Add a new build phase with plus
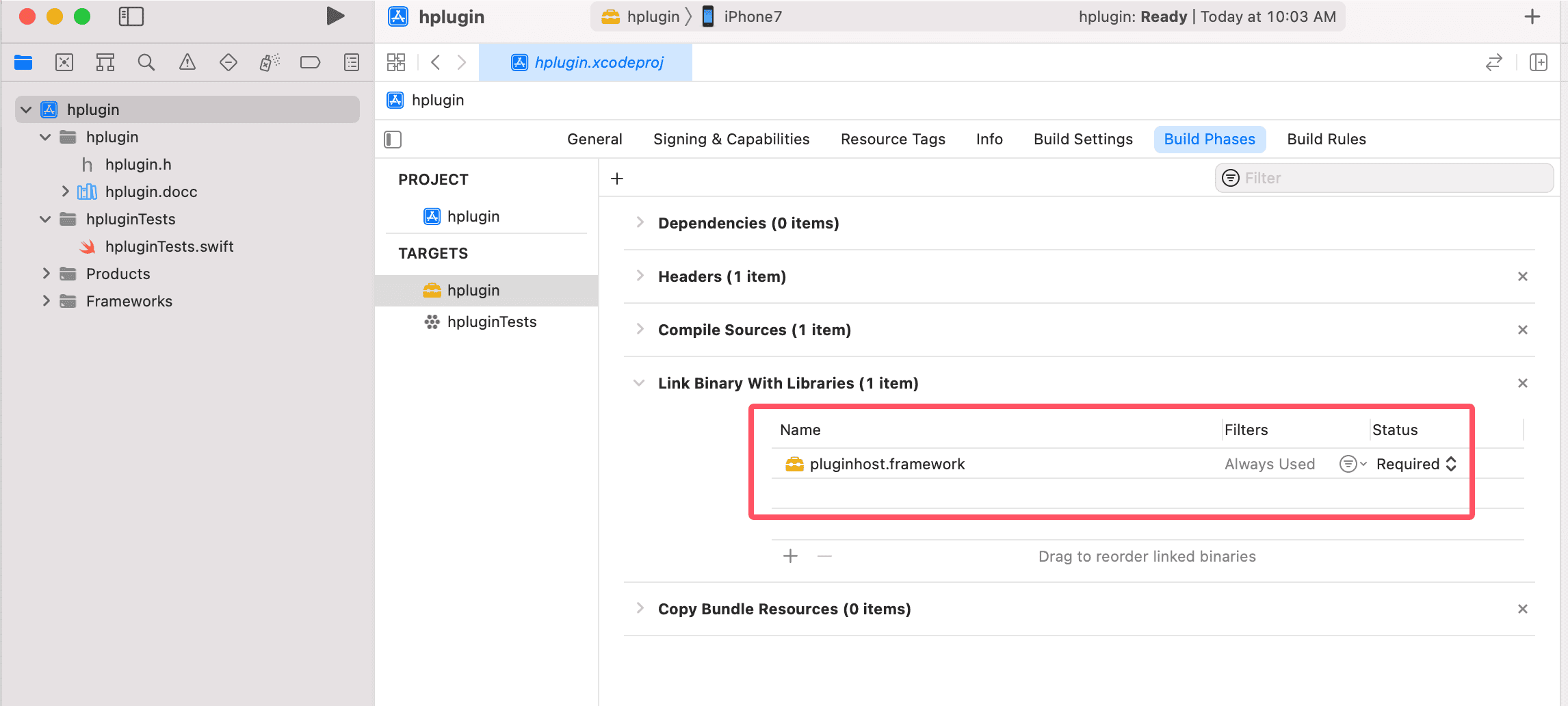The width and height of the screenshot is (1568, 706). pyautogui.click(x=617, y=179)
